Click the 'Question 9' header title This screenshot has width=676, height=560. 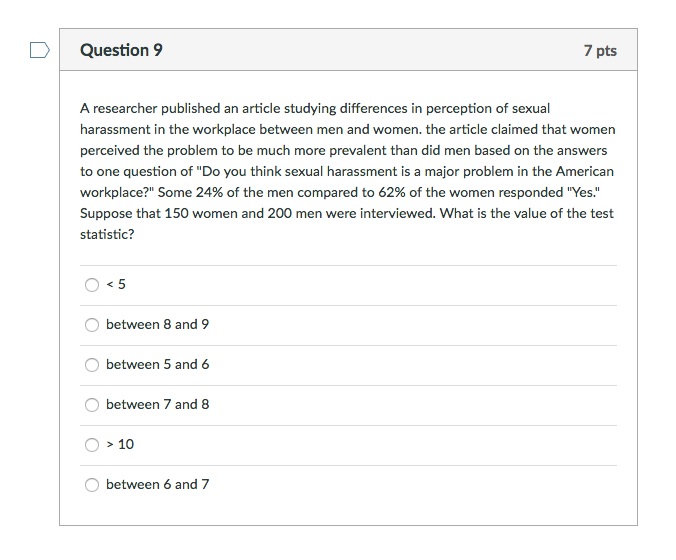point(121,50)
